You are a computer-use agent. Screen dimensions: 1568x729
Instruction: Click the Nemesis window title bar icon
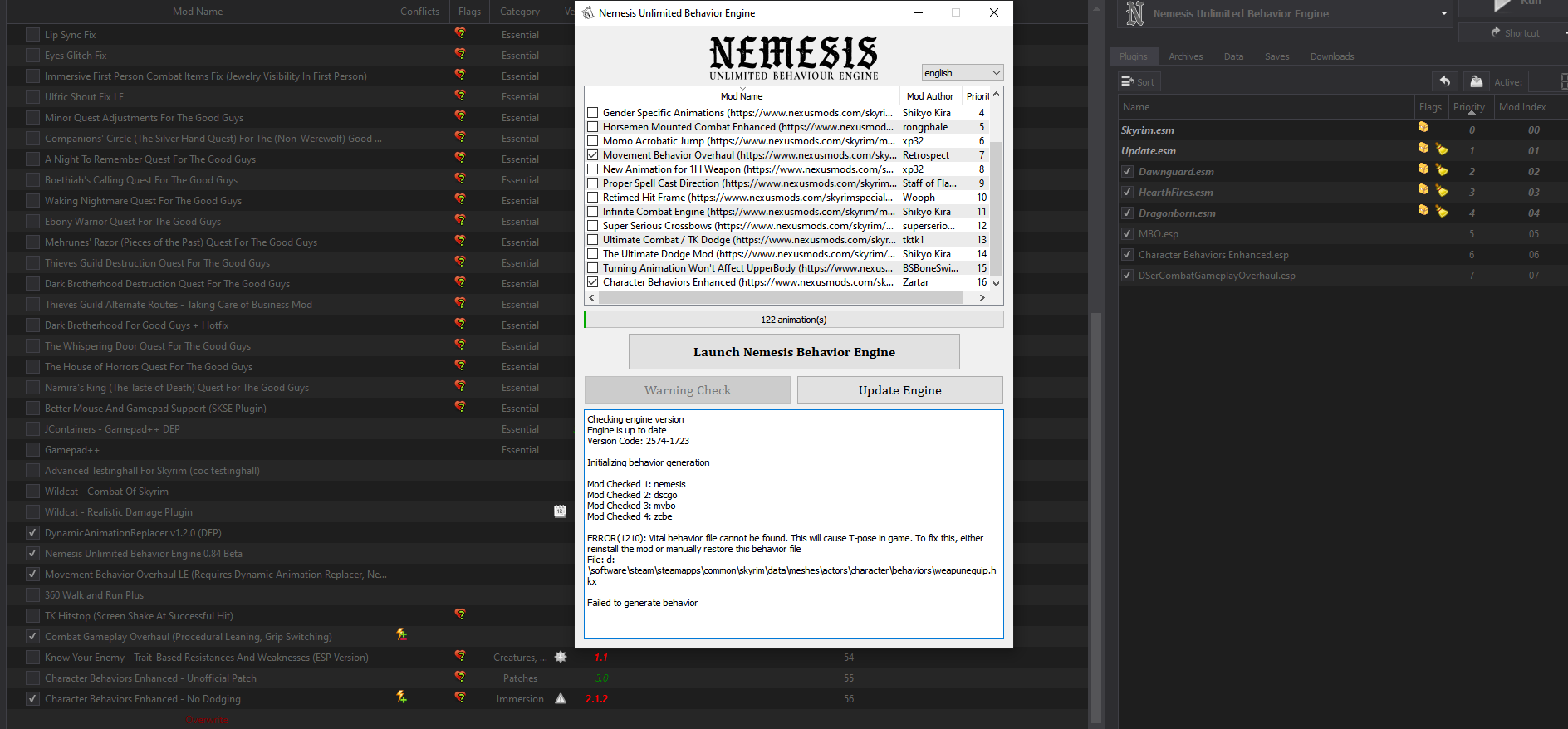pos(588,12)
